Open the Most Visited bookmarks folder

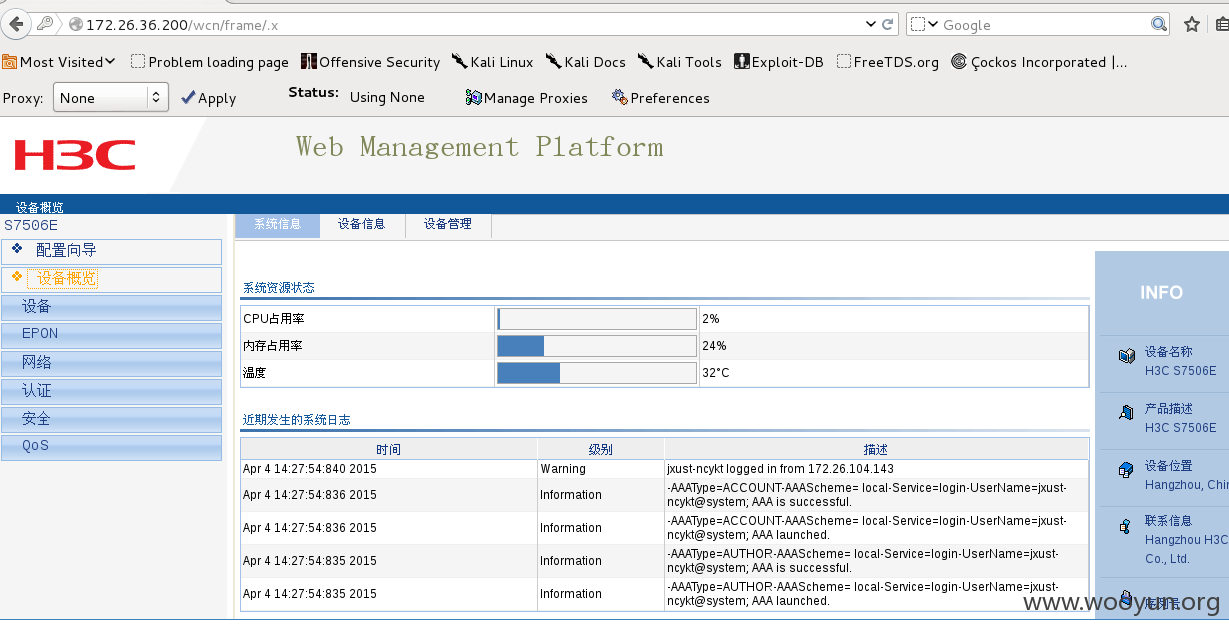pos(59,62)
